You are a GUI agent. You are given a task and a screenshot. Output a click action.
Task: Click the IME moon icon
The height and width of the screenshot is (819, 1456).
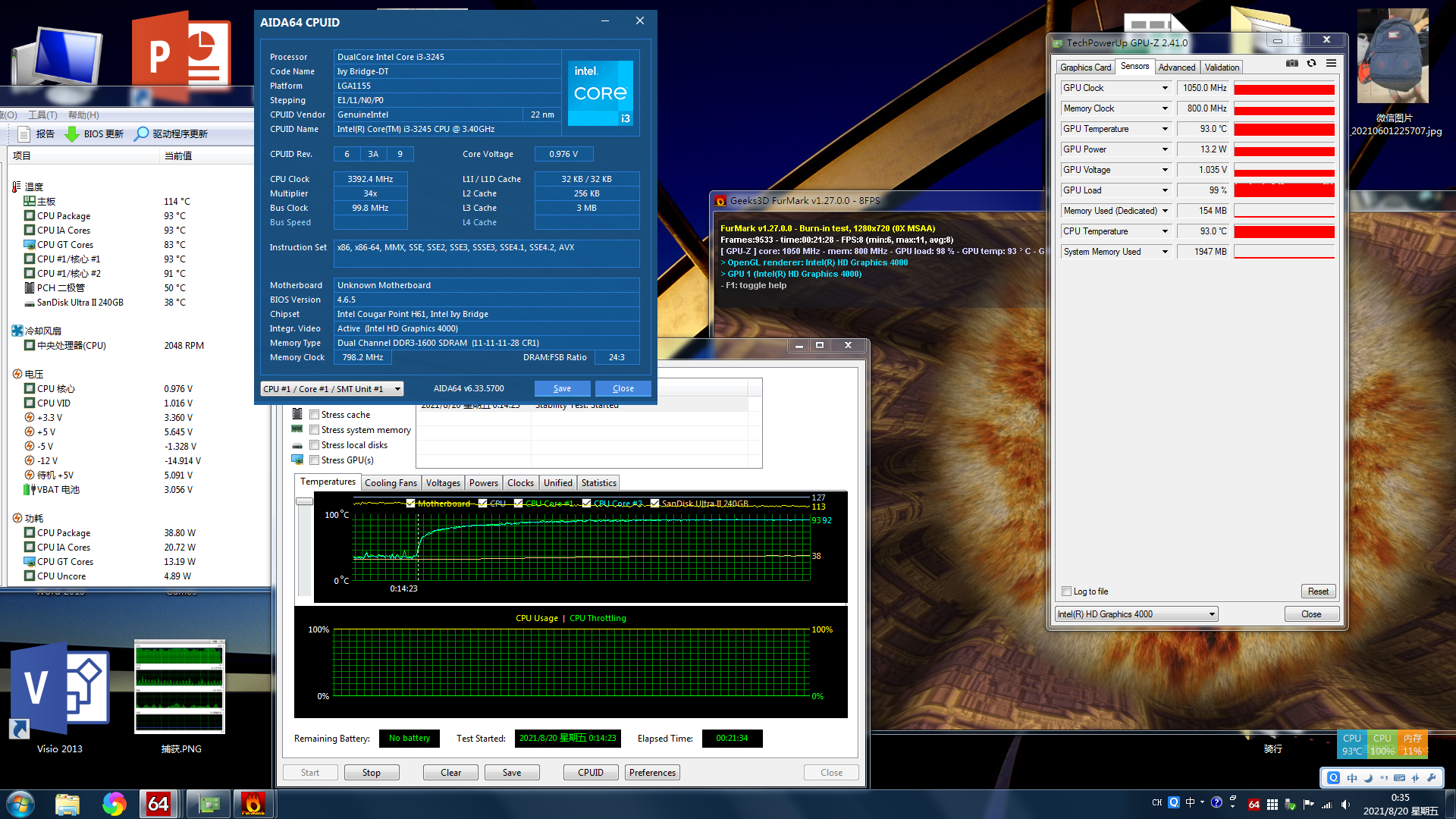(x=1368, y=778)
